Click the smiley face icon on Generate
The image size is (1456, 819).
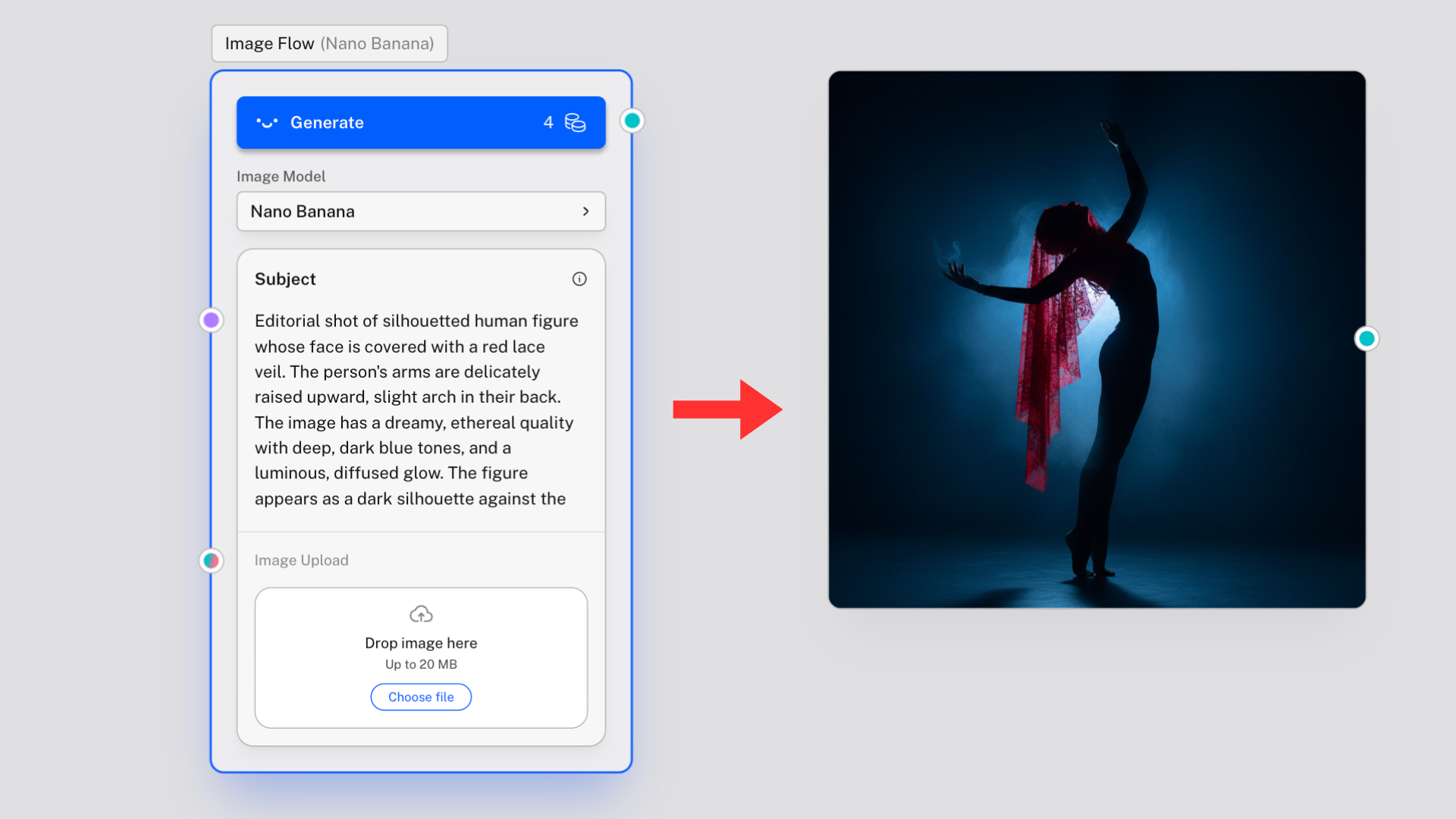point(267,122)
